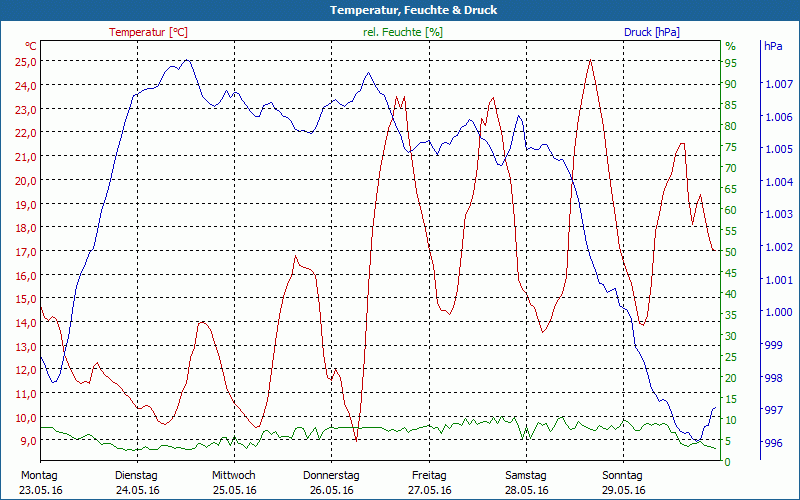Select the green "rel. Feuchte [%]" legend label
The height and width of the screenshot is (500, 800).
point(403,32)
